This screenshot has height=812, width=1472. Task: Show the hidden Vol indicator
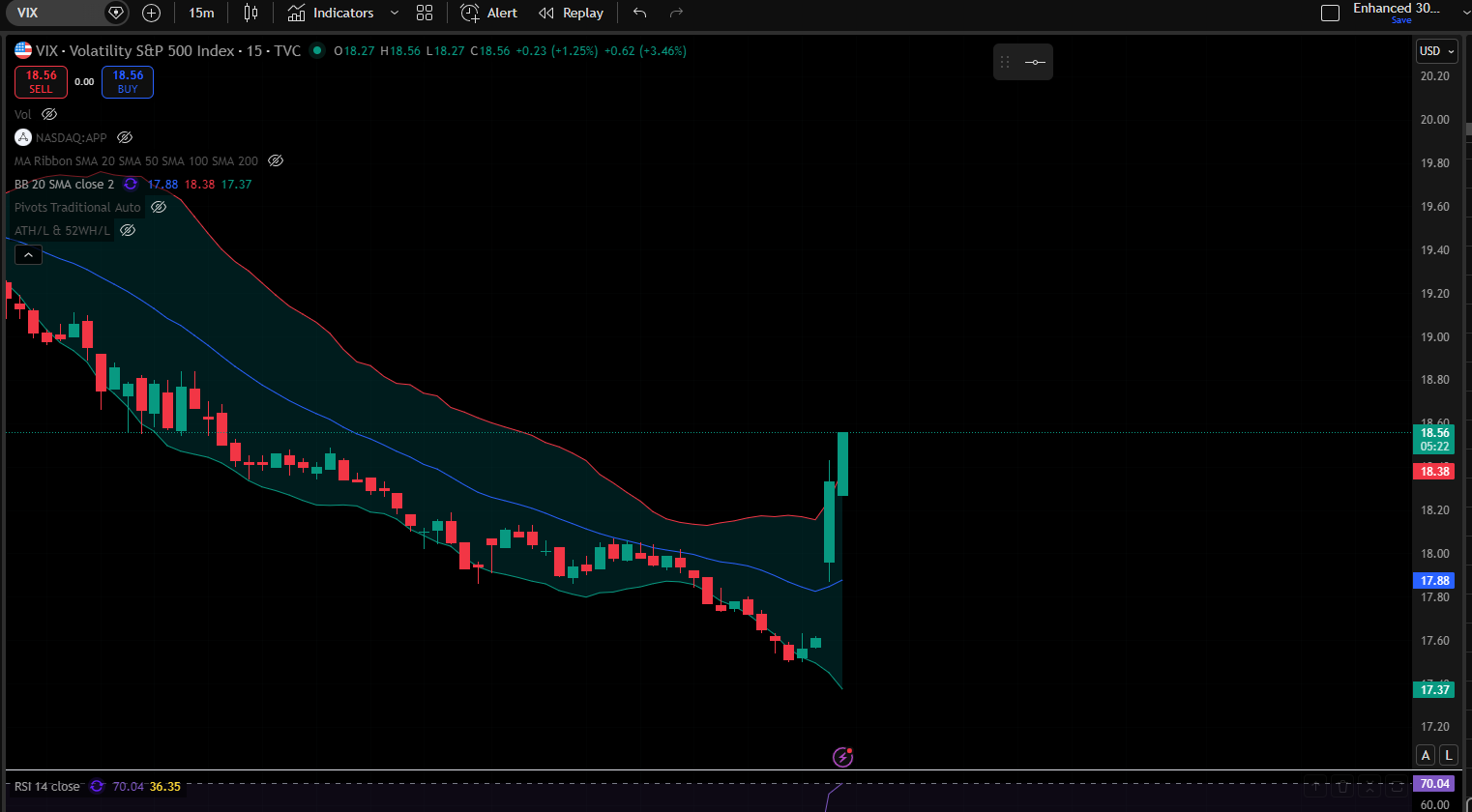click(x=49, y=114)
